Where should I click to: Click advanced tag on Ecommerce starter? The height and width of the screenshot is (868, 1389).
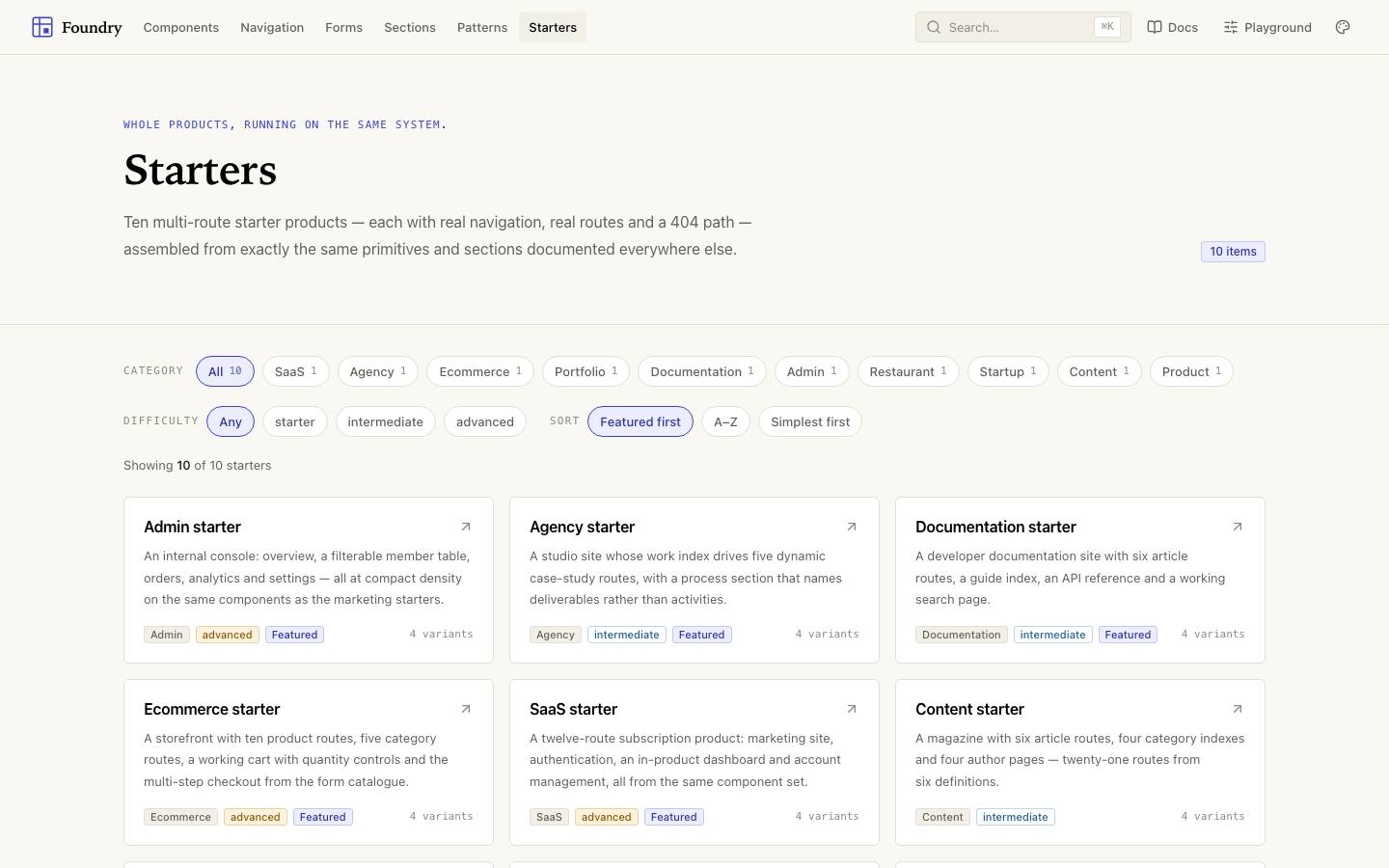click(x=255, y=817)
